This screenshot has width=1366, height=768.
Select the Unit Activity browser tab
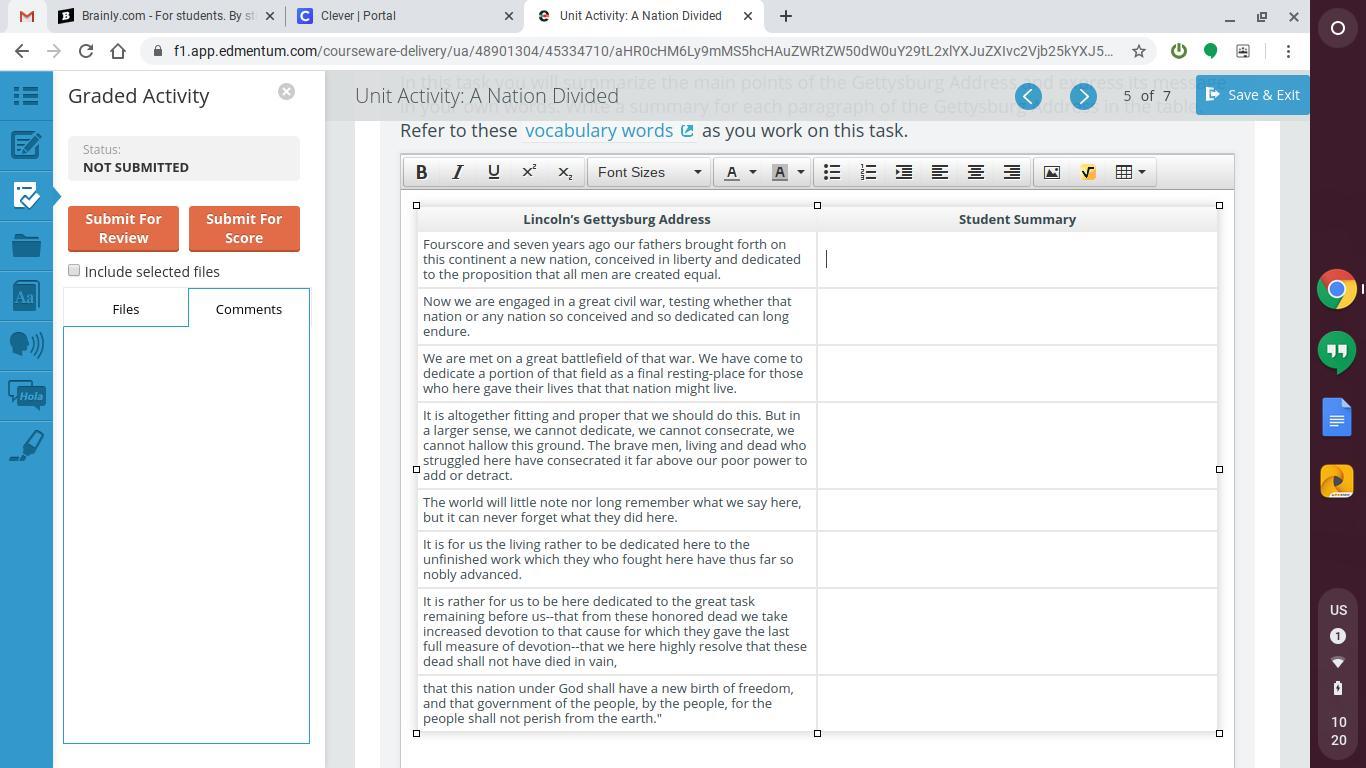tap(645, 16)
